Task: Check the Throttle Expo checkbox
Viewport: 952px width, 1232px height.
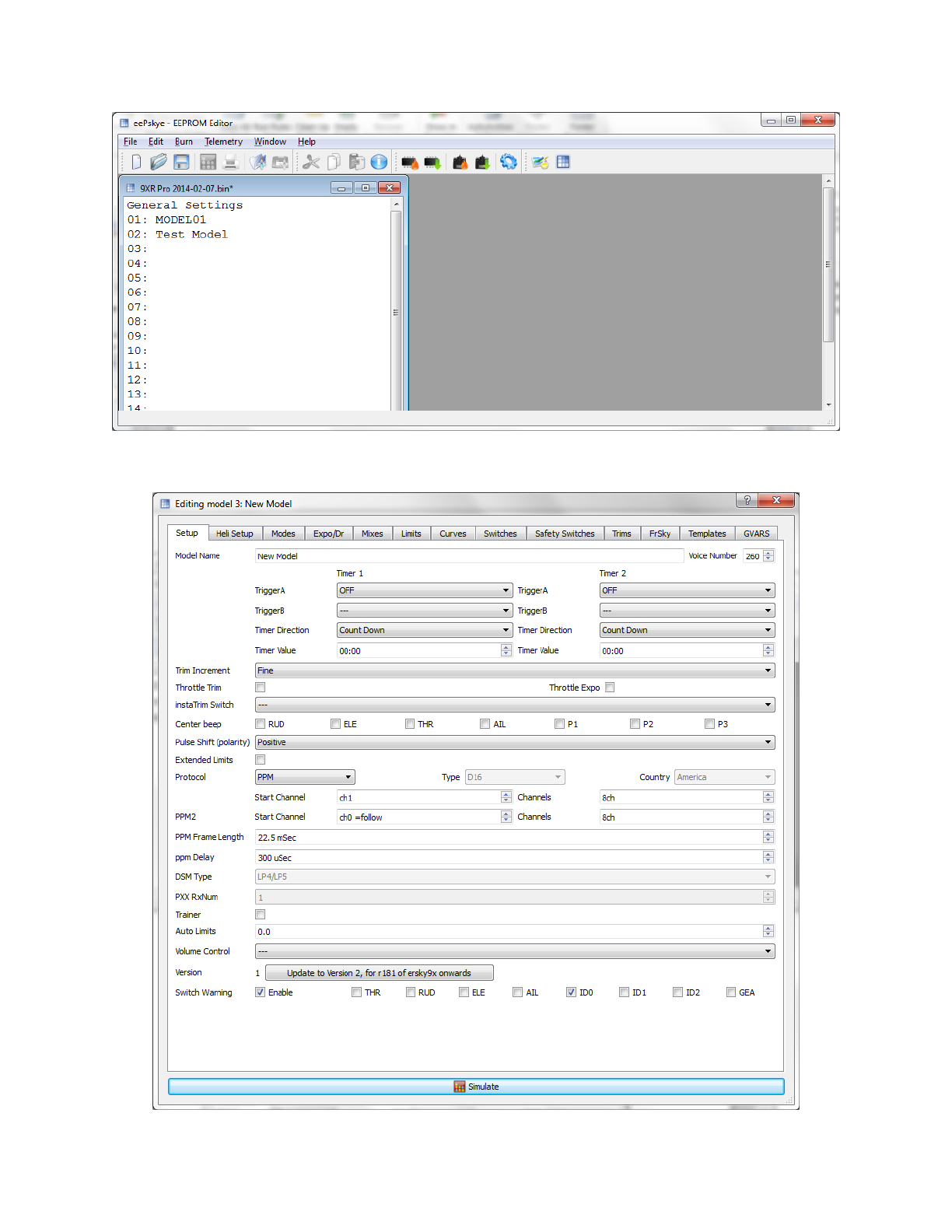Action: [610, 688]
